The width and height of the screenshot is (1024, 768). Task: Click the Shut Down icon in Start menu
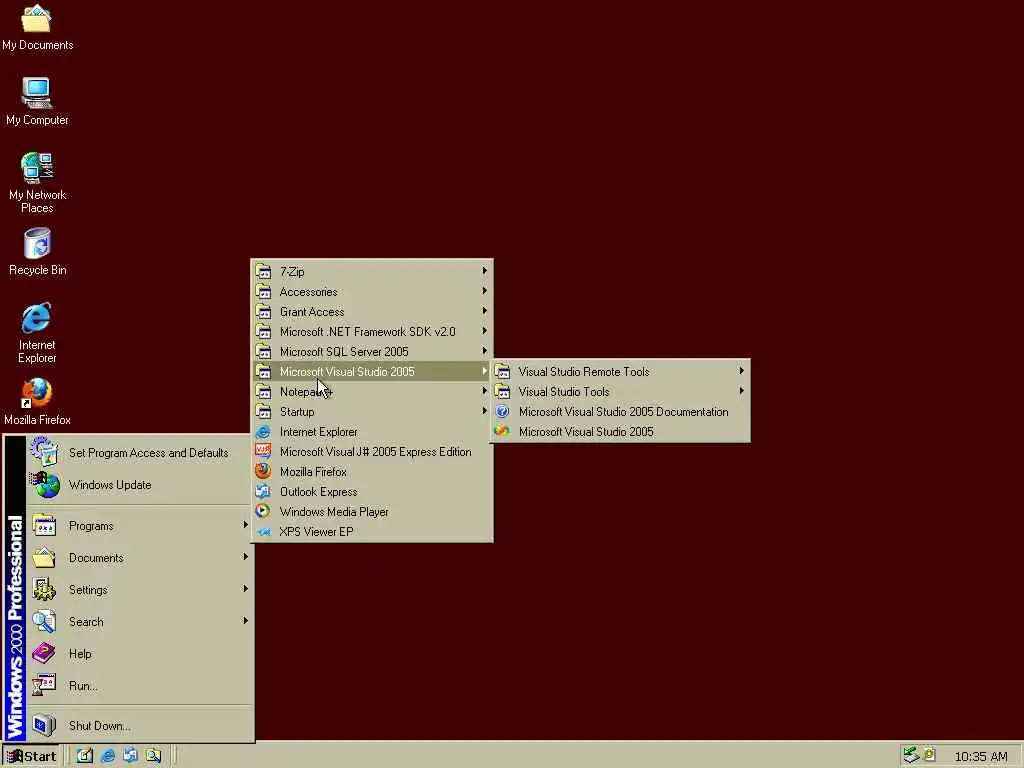[44, 726]
